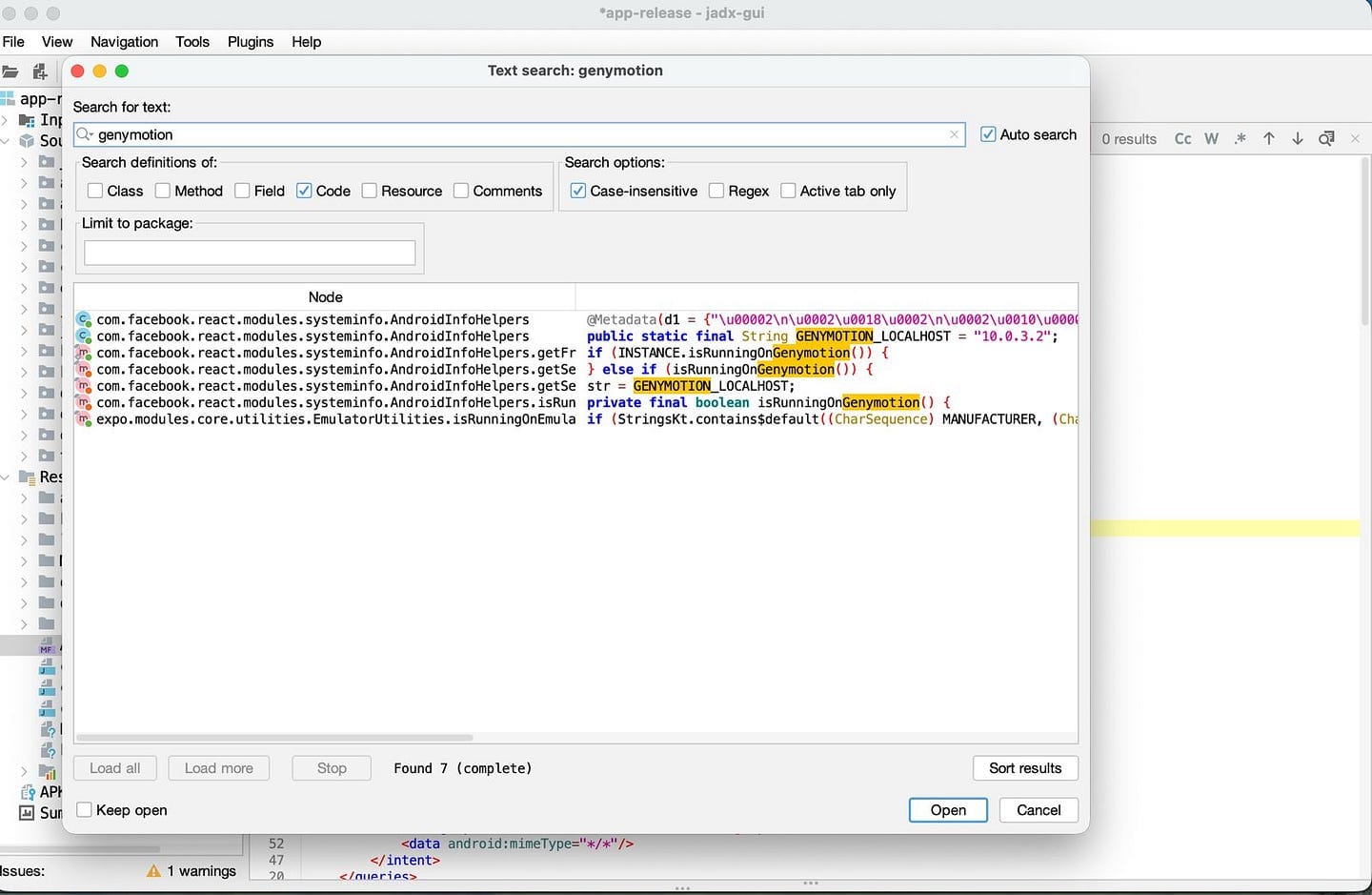The height and width of the screenshot is (895, 1372).
Task: Click the horizontal scrollbar under results table
Action: [274, 737]
